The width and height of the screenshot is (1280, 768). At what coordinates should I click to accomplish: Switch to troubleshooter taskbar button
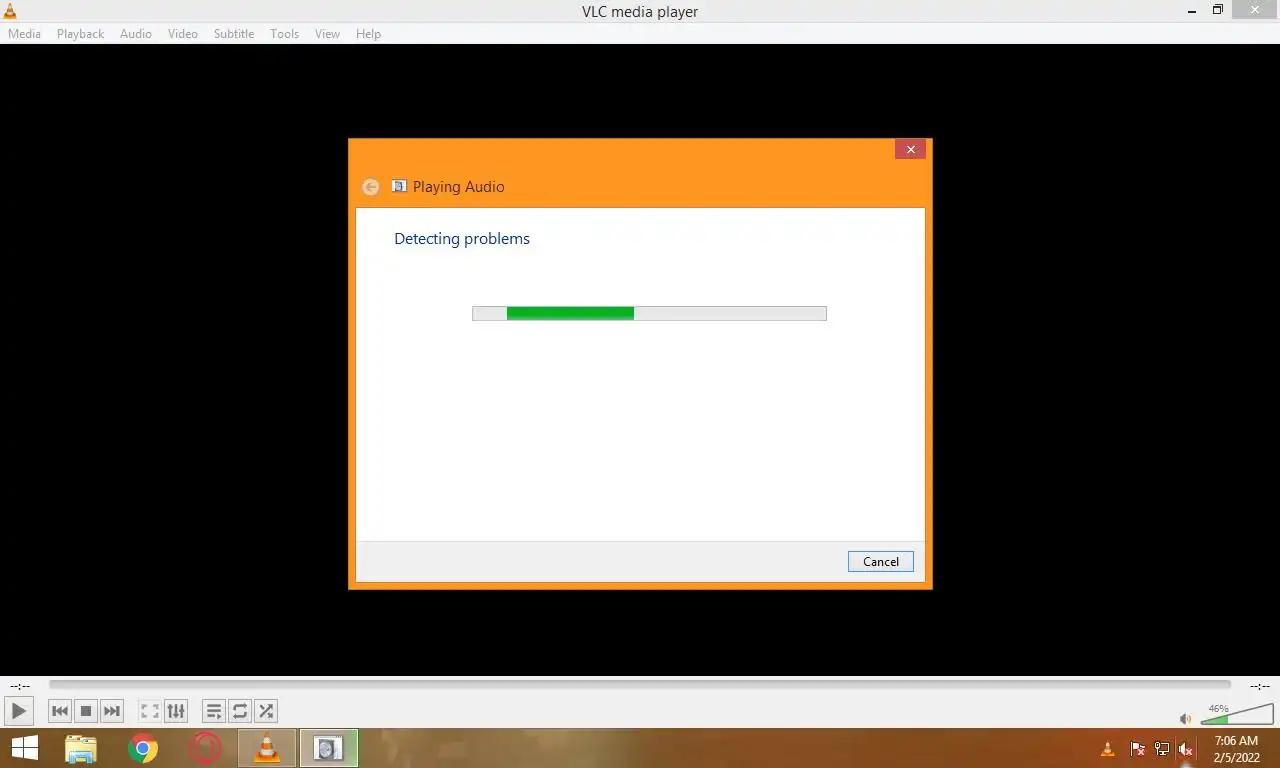coord(329,748)
